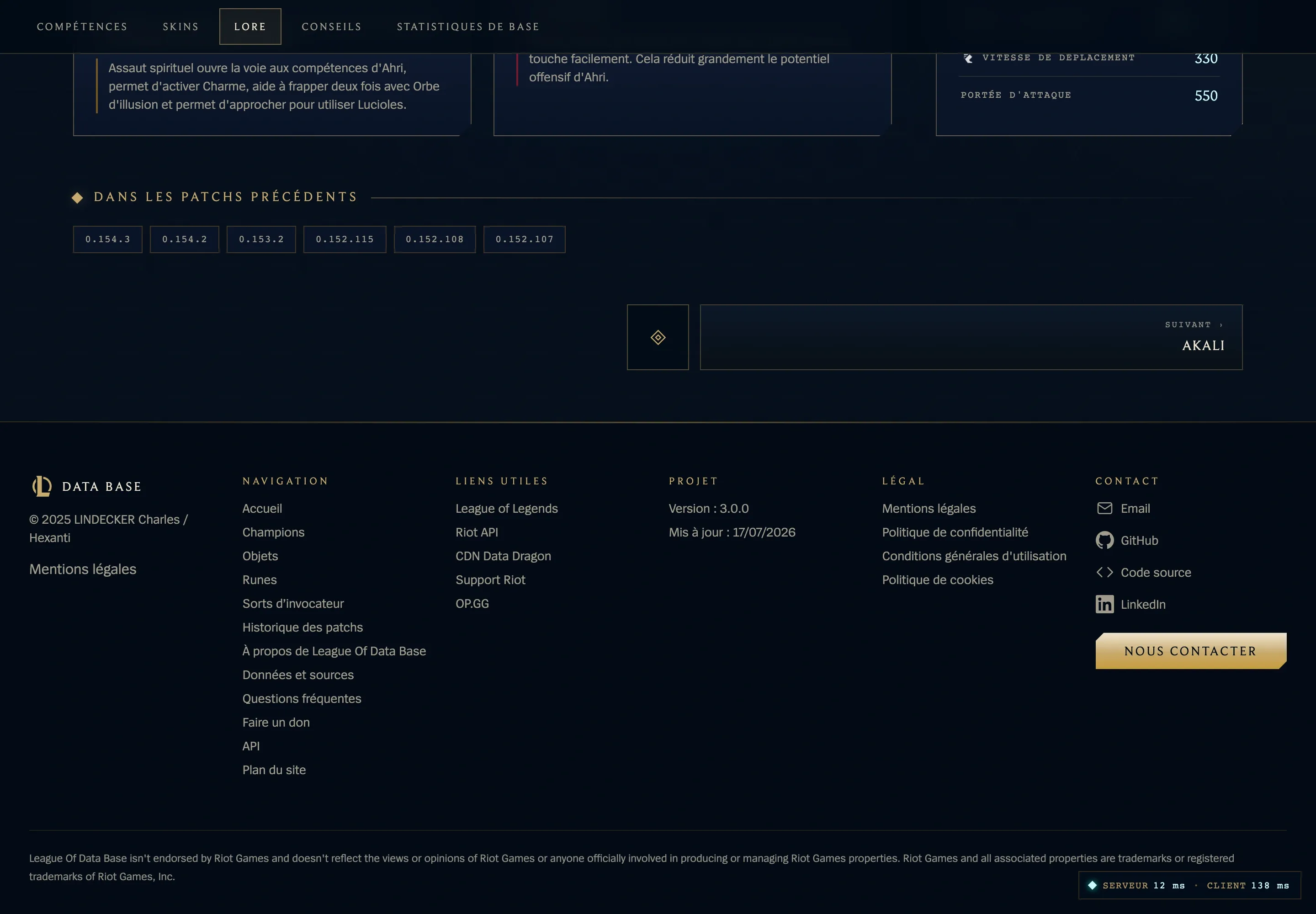The width and height of the screenshot is (1316, 914).
Task: Select patch 0.154.3
Action: point(108,239)
